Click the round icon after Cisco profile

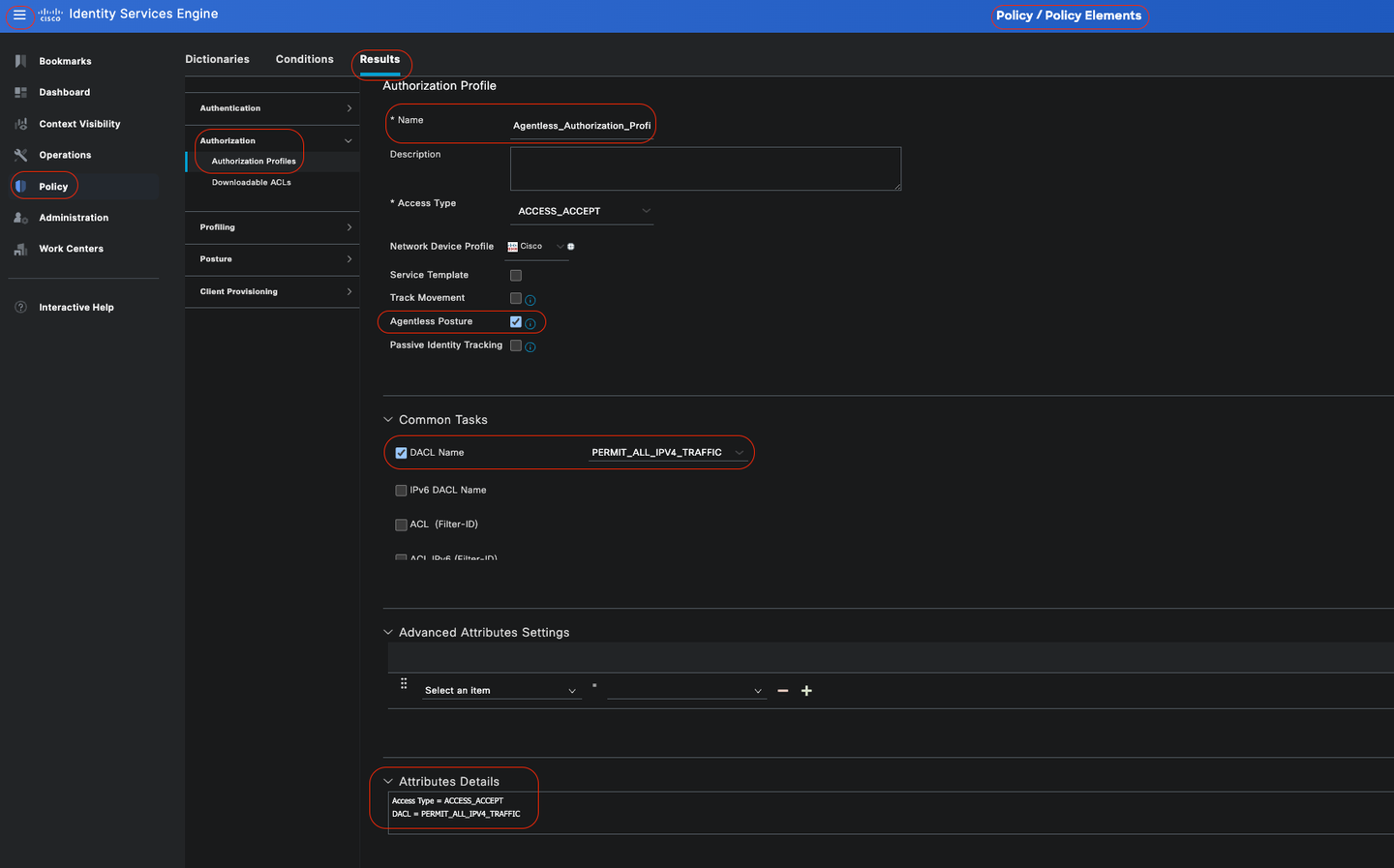[x=570, y=247]
